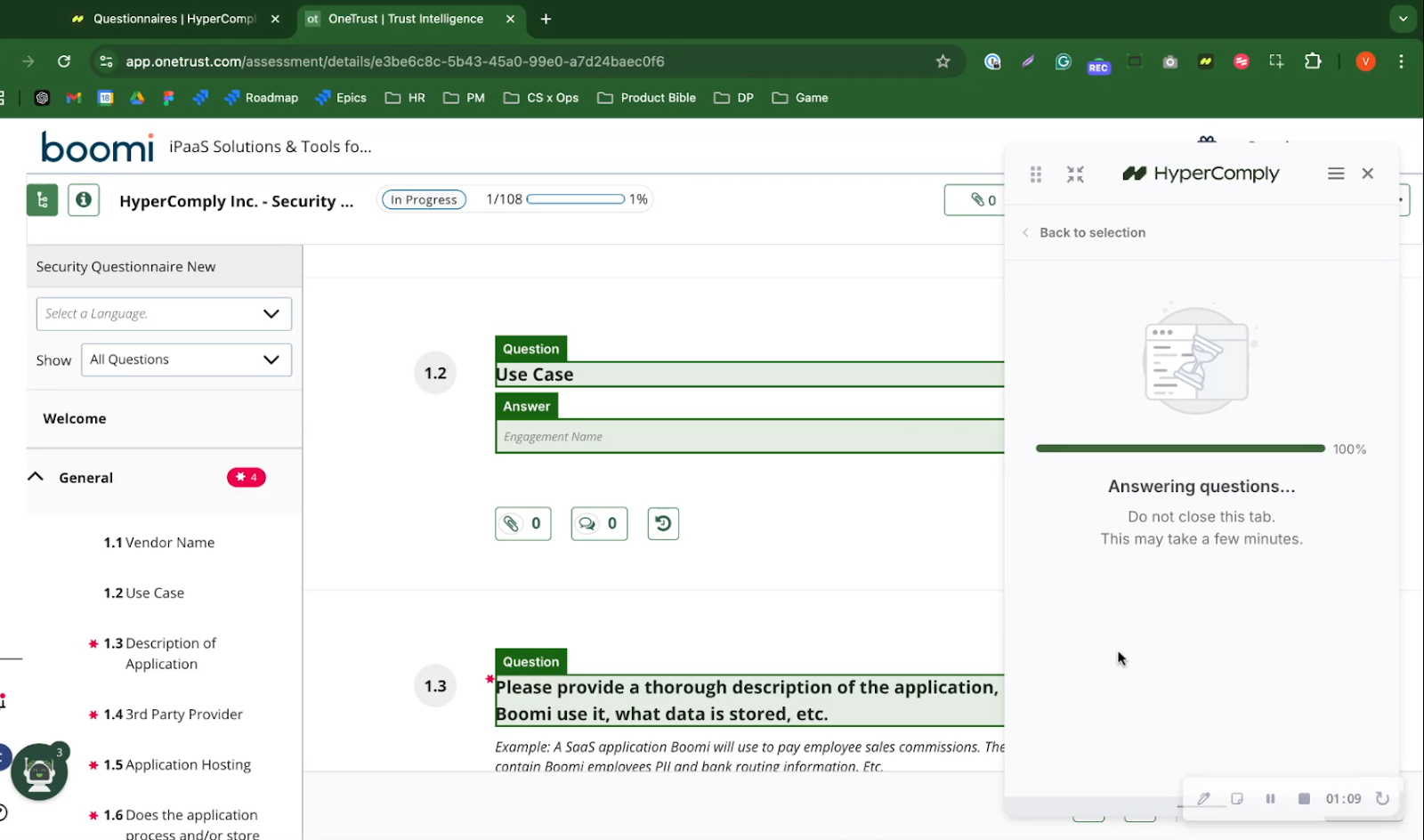Jump to question 1.5 Application Hosting
The width and height of the screenshot is (1424, 840).
tap(177, 764)
